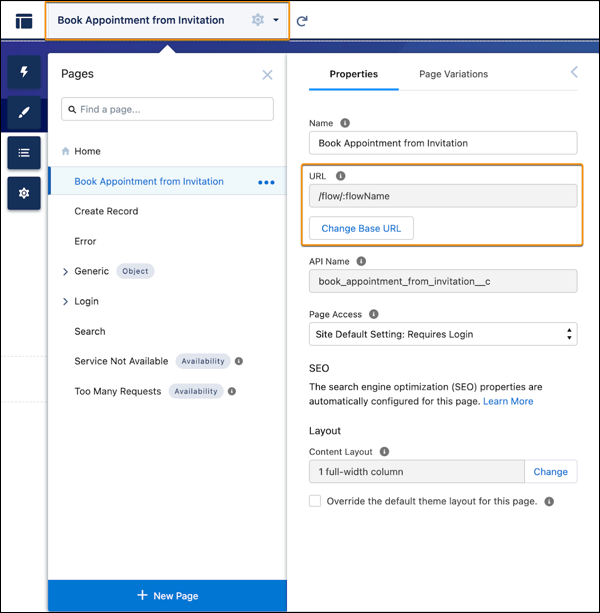Image resolution: width=600 pixels, height=613 pixels.
Task: Click the New Page button
Action: [167, 596]
